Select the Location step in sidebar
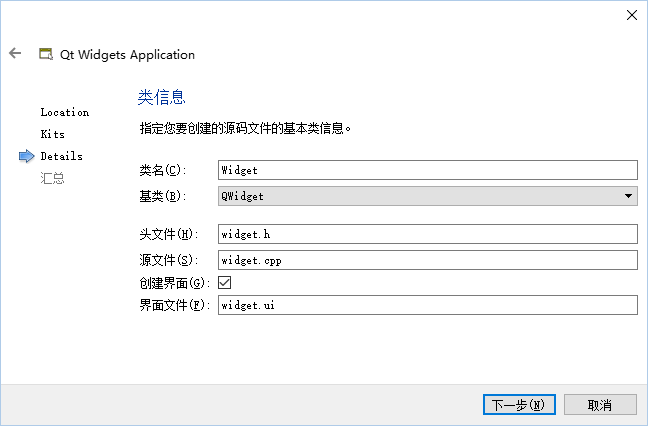648x426 pixels. point(64,112)
